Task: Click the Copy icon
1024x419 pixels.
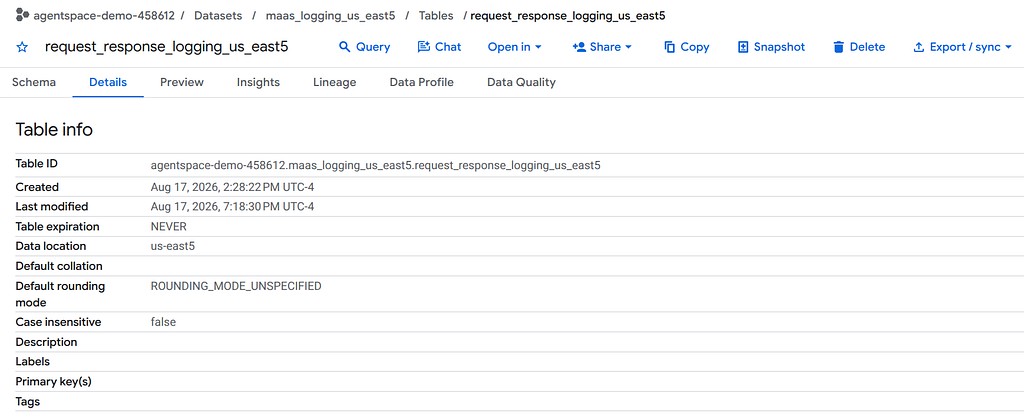Action: pyautogui.click(x=669, y=47)
